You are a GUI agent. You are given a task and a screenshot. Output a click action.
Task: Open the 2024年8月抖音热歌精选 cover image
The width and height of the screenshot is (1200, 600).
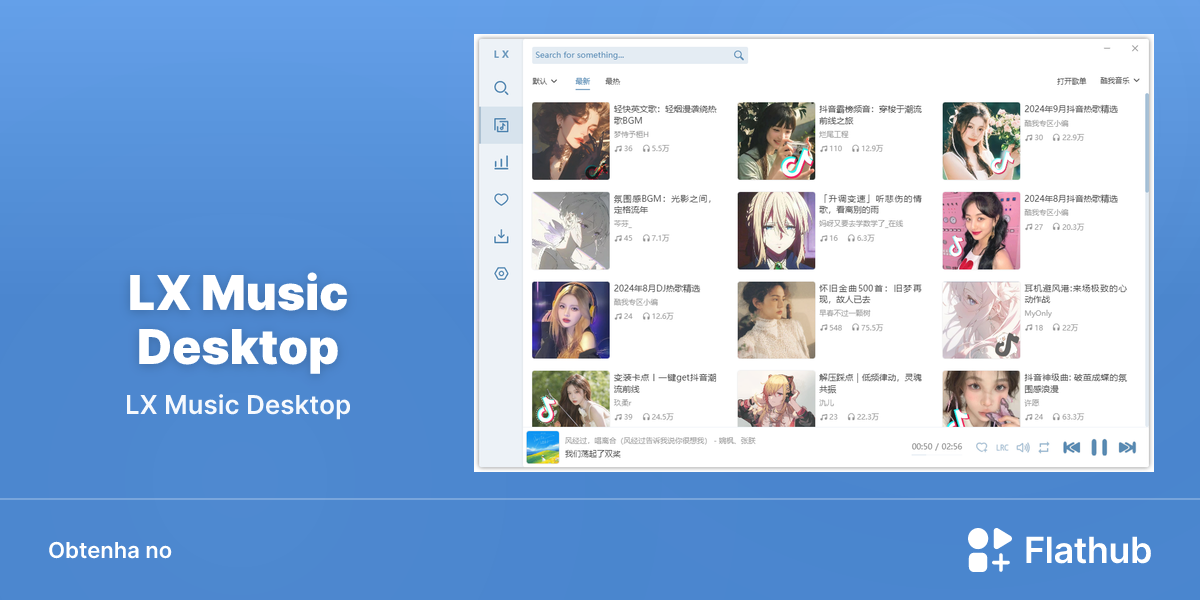[981, 231]
